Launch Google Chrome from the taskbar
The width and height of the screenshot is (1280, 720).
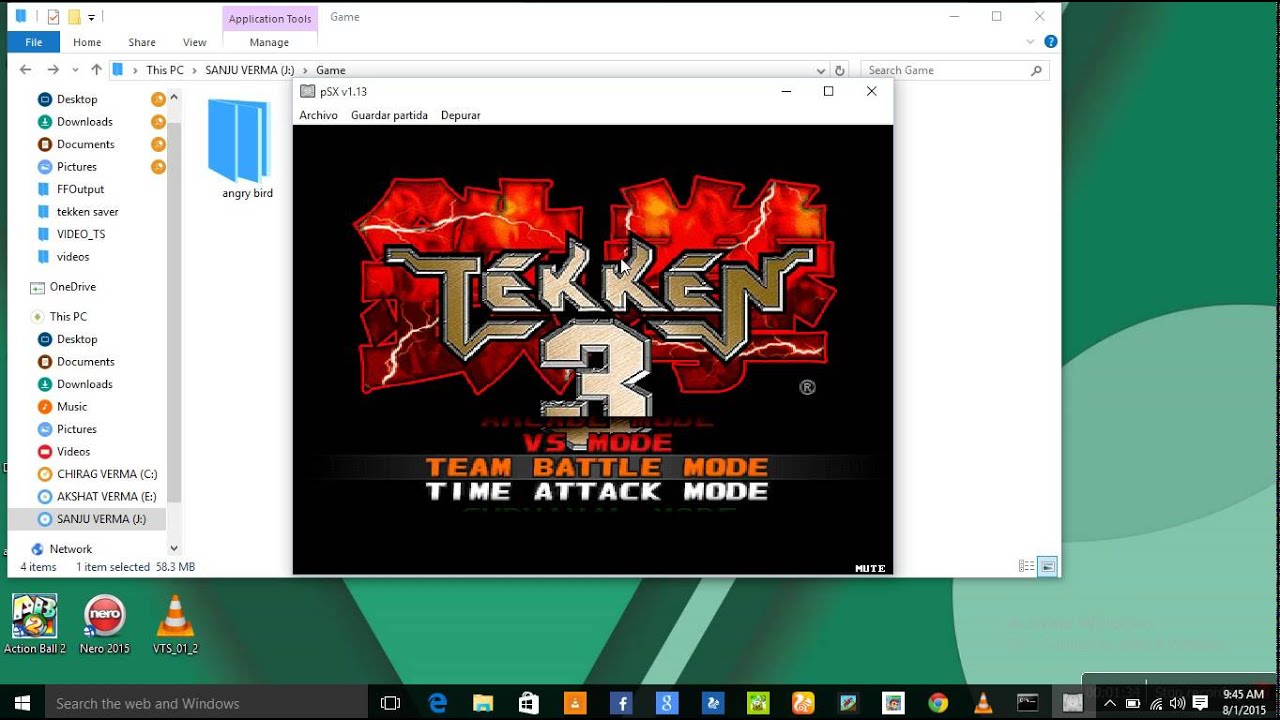[937, 703]
